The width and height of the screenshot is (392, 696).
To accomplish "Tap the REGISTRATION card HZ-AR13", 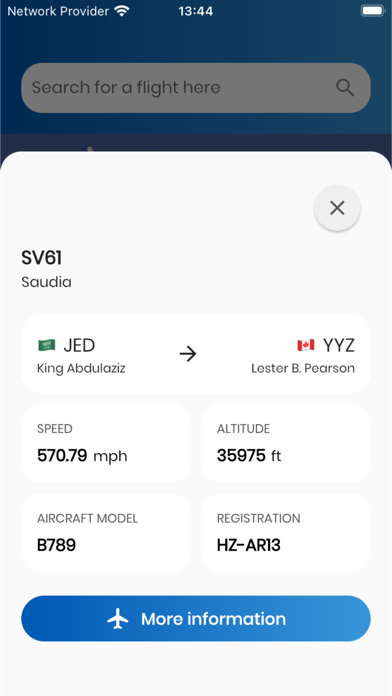I will coord(286,533).
